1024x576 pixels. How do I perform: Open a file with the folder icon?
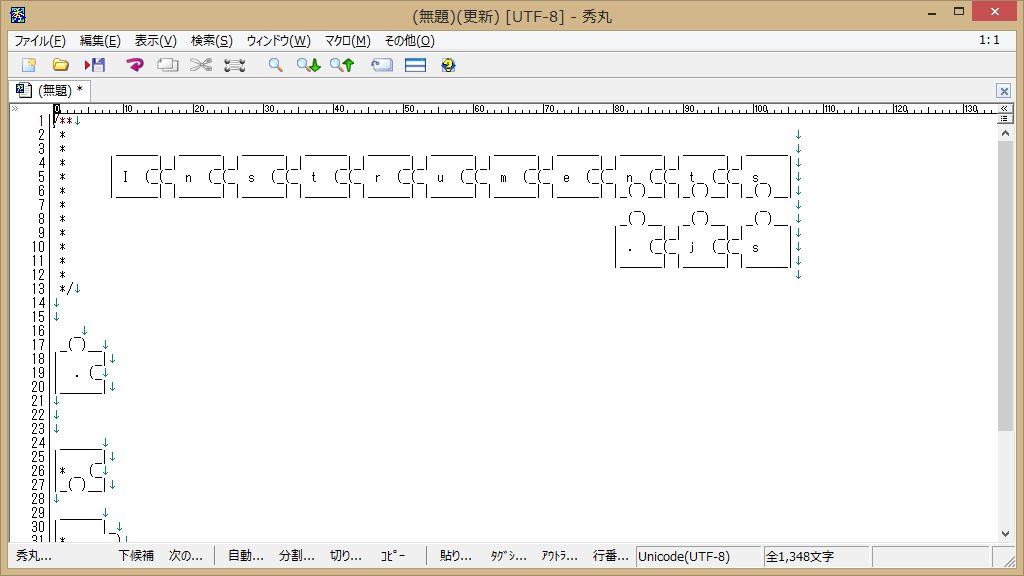point(61,65)
